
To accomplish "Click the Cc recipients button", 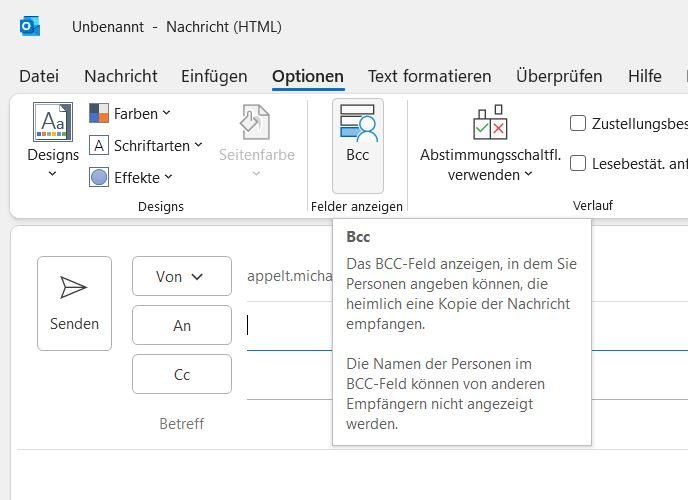I will coord(181,374).
